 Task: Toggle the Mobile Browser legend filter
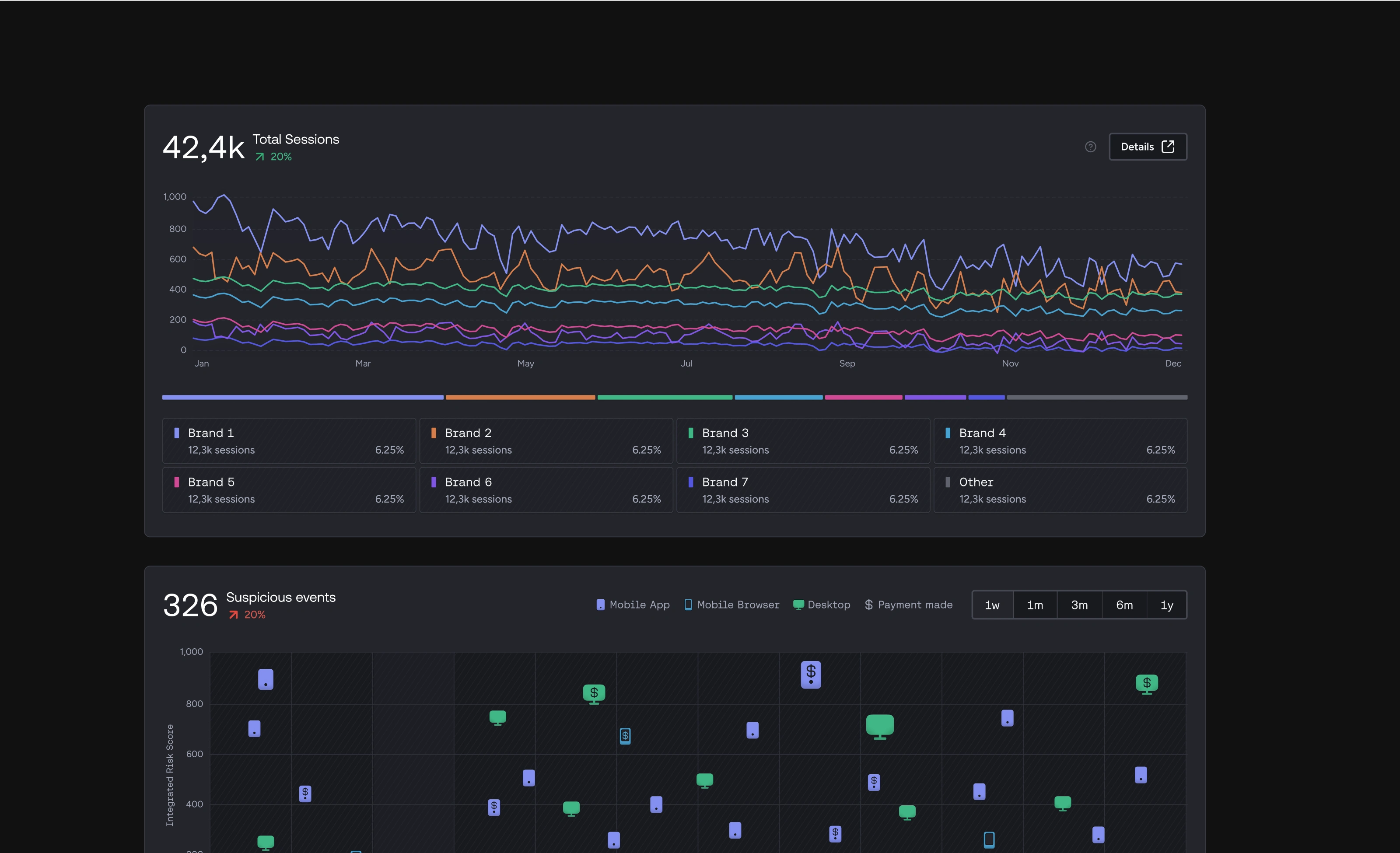tap(732, 605)
